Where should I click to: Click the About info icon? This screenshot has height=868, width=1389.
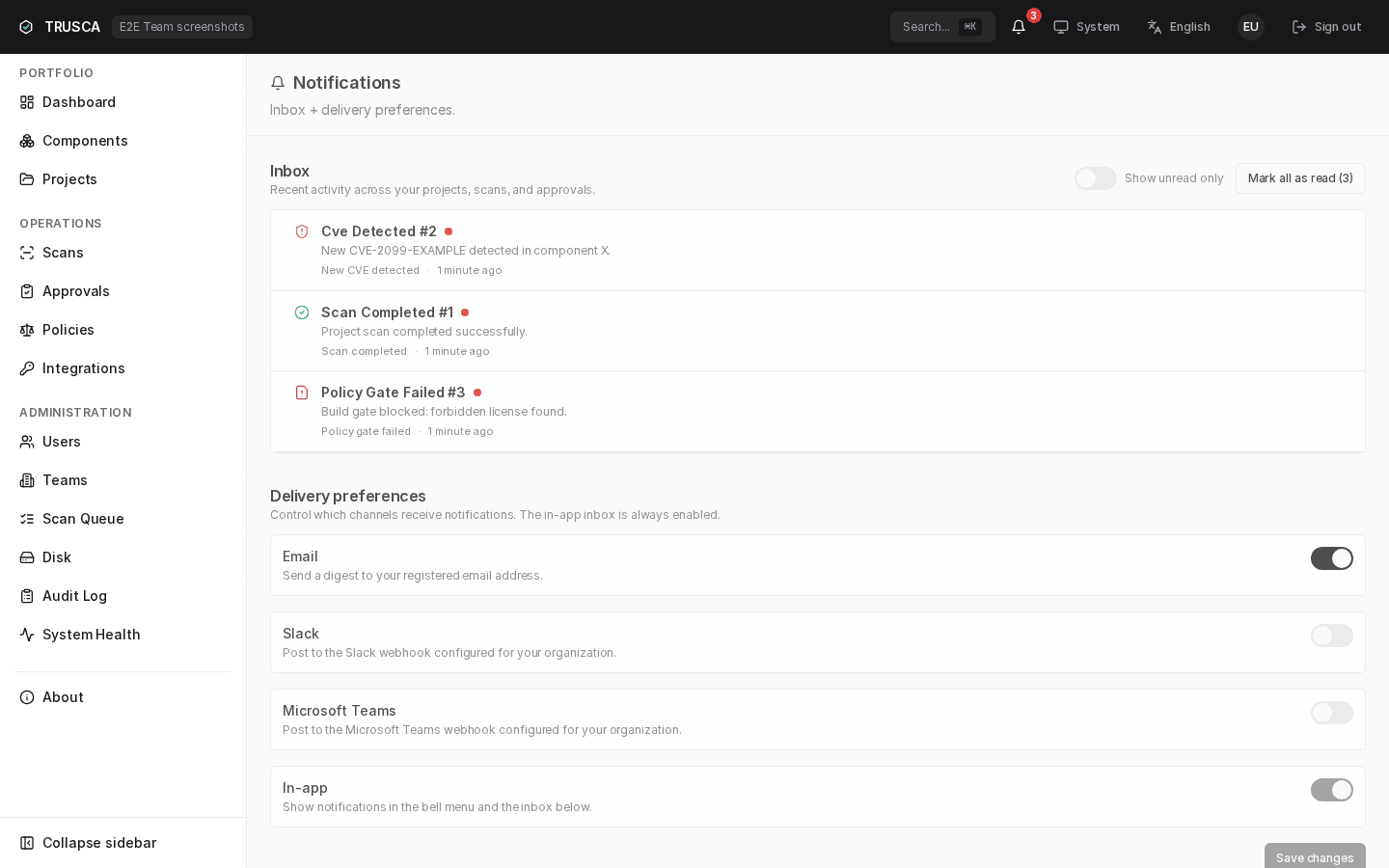(x=27, y=697)
